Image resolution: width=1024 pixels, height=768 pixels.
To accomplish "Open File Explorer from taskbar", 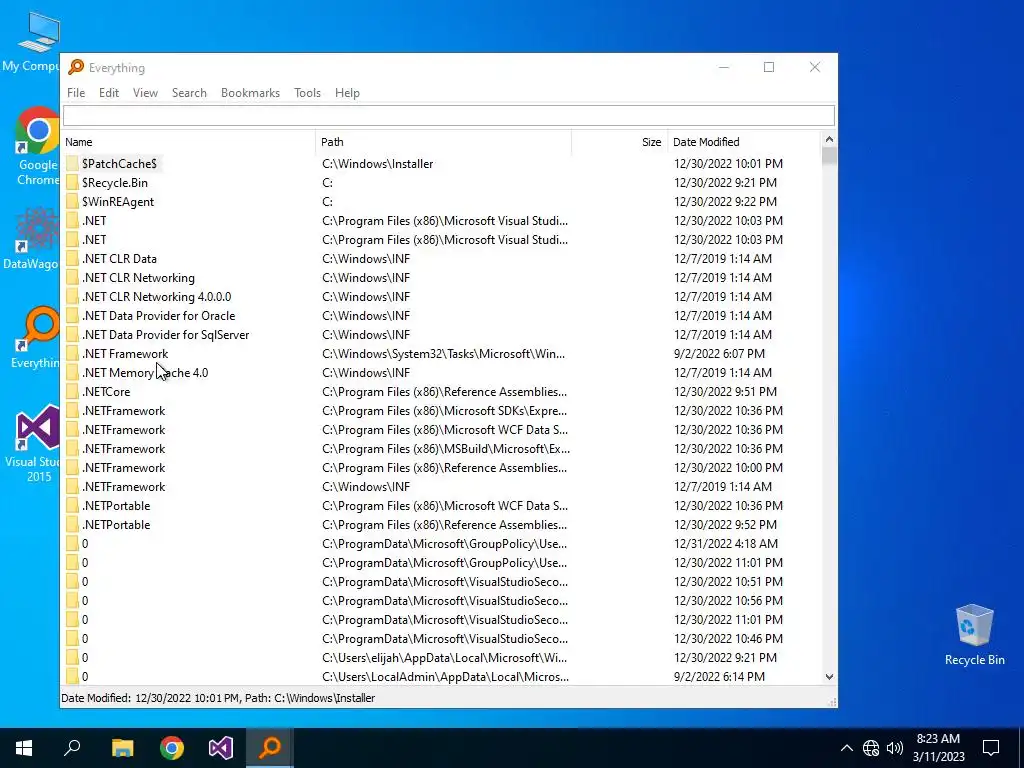I will (122, 748).
